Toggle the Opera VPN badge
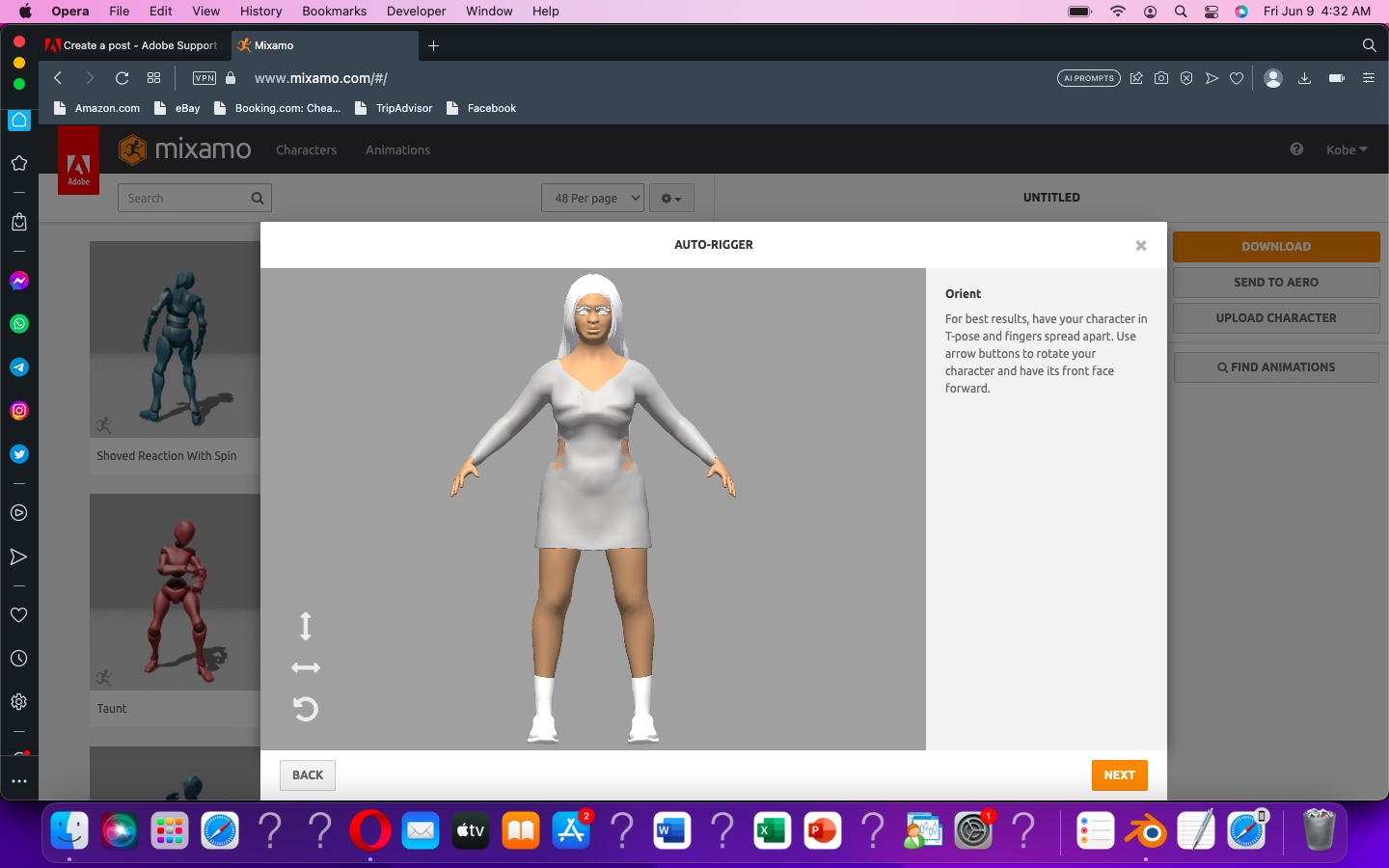 pyautogui.click(x=204, y=78)
